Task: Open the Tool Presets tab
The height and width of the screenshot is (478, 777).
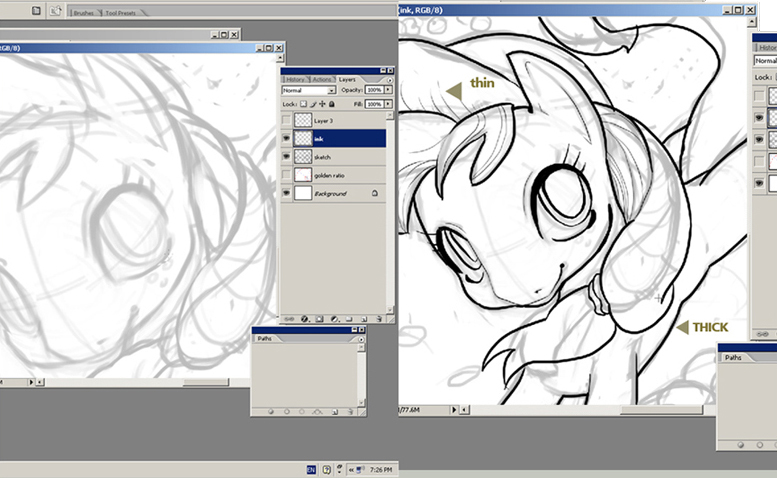Action: 120,12
